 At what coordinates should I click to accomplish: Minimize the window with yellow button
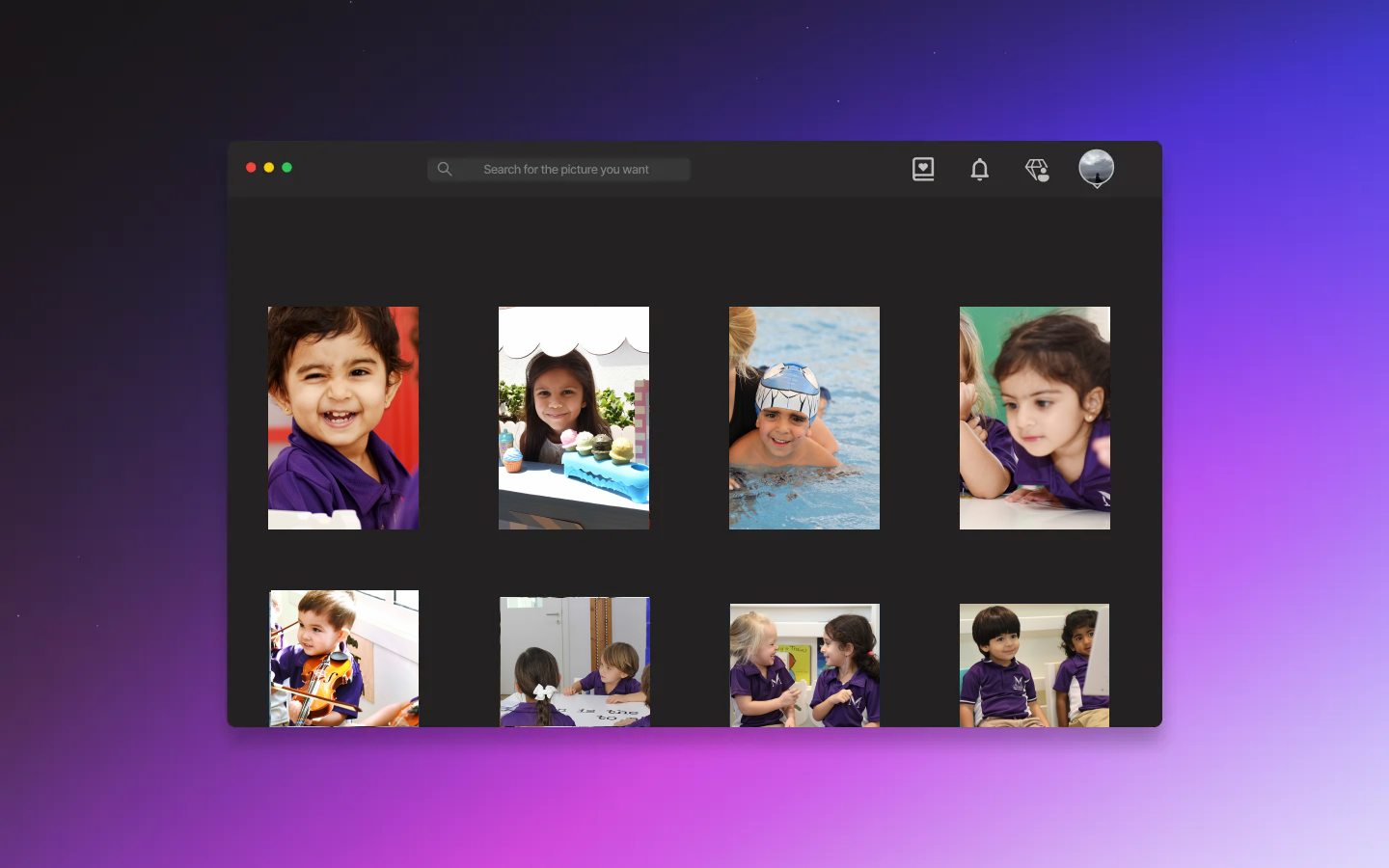(x=269, y=168)
